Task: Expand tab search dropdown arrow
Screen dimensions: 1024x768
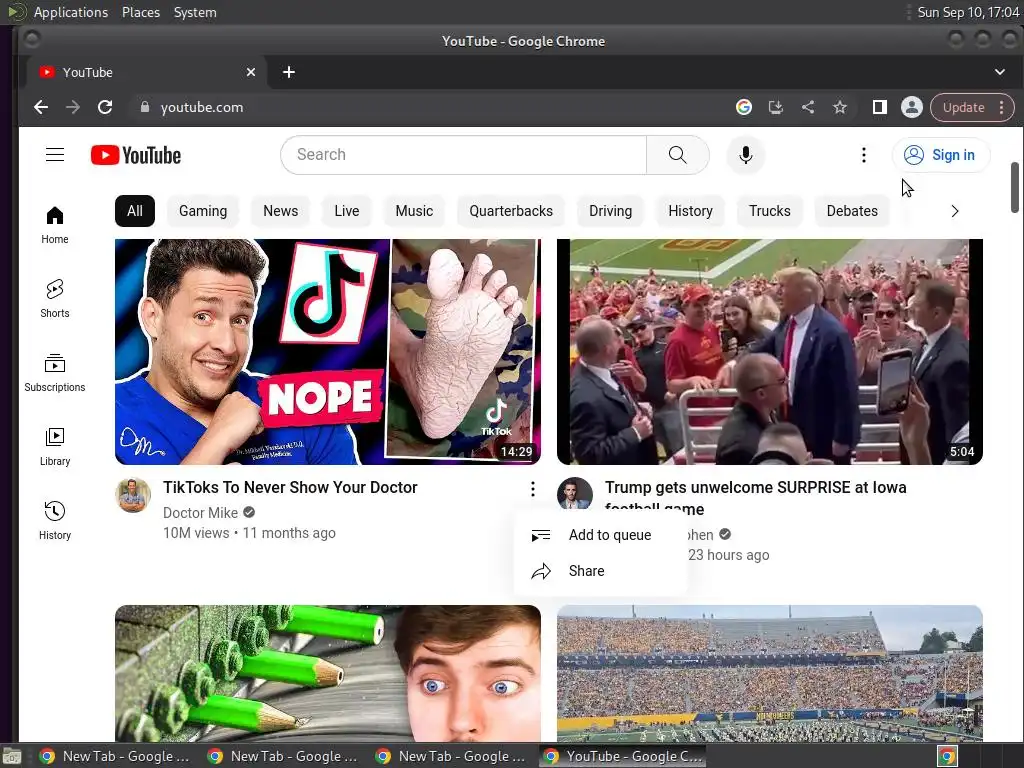Action: tap(1000, 72)
